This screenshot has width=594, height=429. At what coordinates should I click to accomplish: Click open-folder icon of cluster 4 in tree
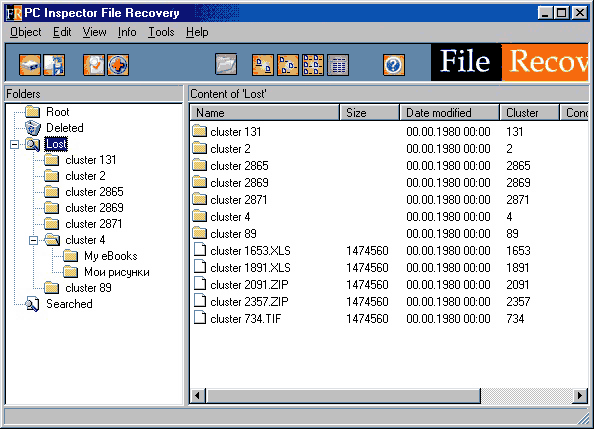click(x=52, y=240)
